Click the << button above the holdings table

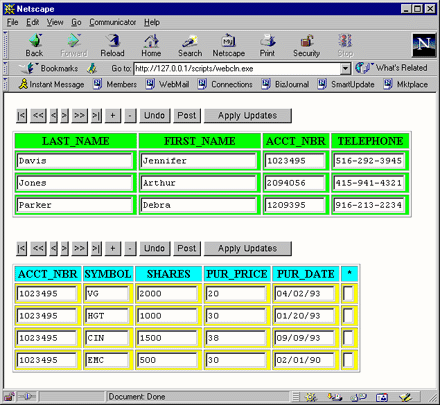coord(38,249)
